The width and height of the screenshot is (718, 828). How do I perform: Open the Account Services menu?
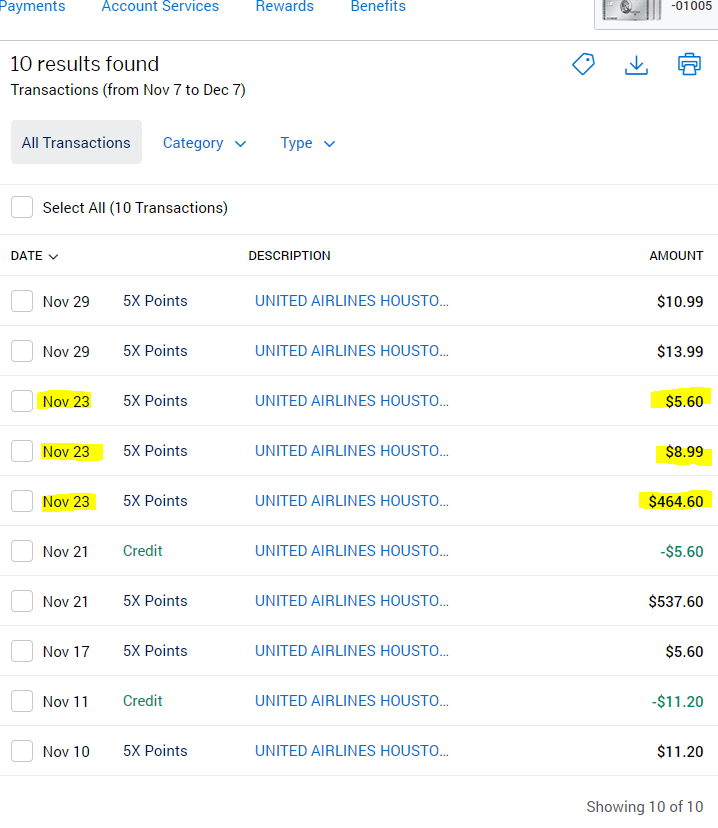pos(160,7)
